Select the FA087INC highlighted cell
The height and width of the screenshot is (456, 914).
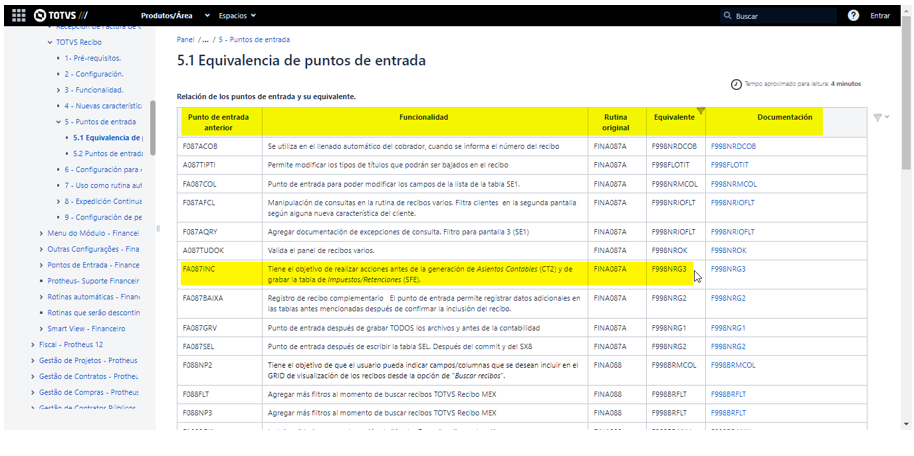point(220,275)
